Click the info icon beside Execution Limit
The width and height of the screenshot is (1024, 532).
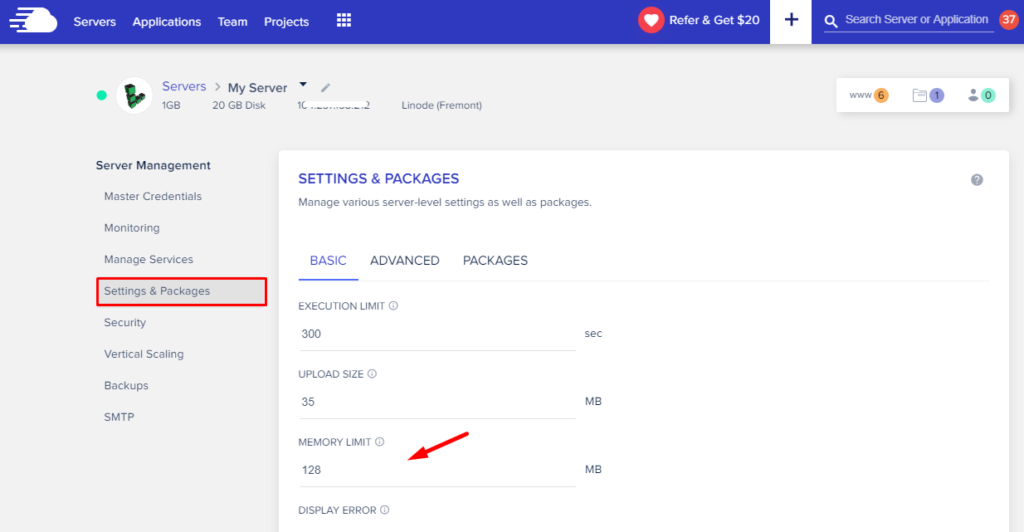(393, 306)
